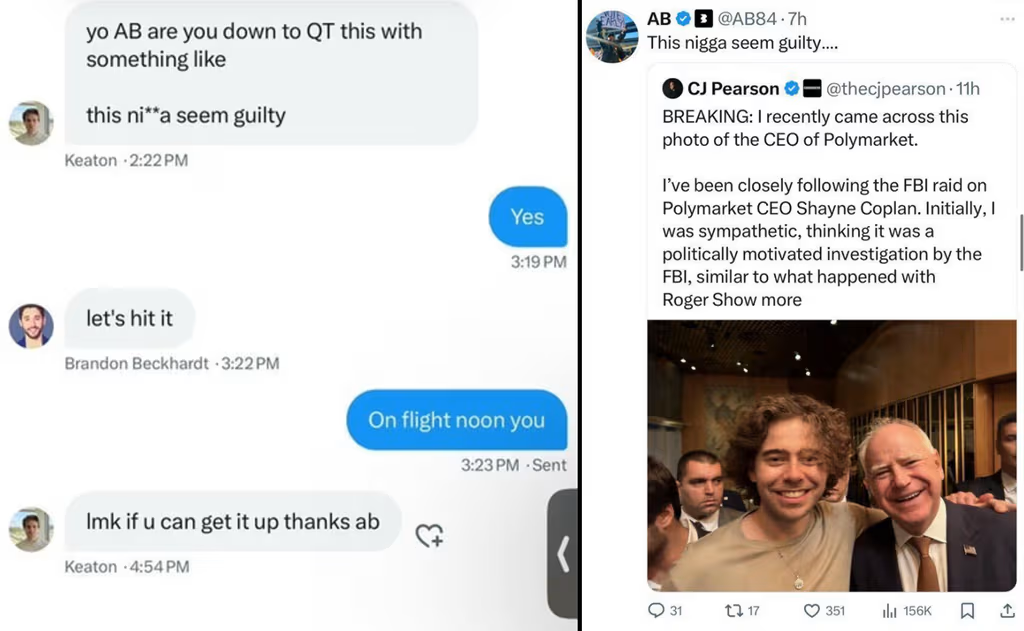Viewport: 1024px width, 631px height.
Task: Click Keaton's avatar beside the first message
Action: tap(31, 123)
